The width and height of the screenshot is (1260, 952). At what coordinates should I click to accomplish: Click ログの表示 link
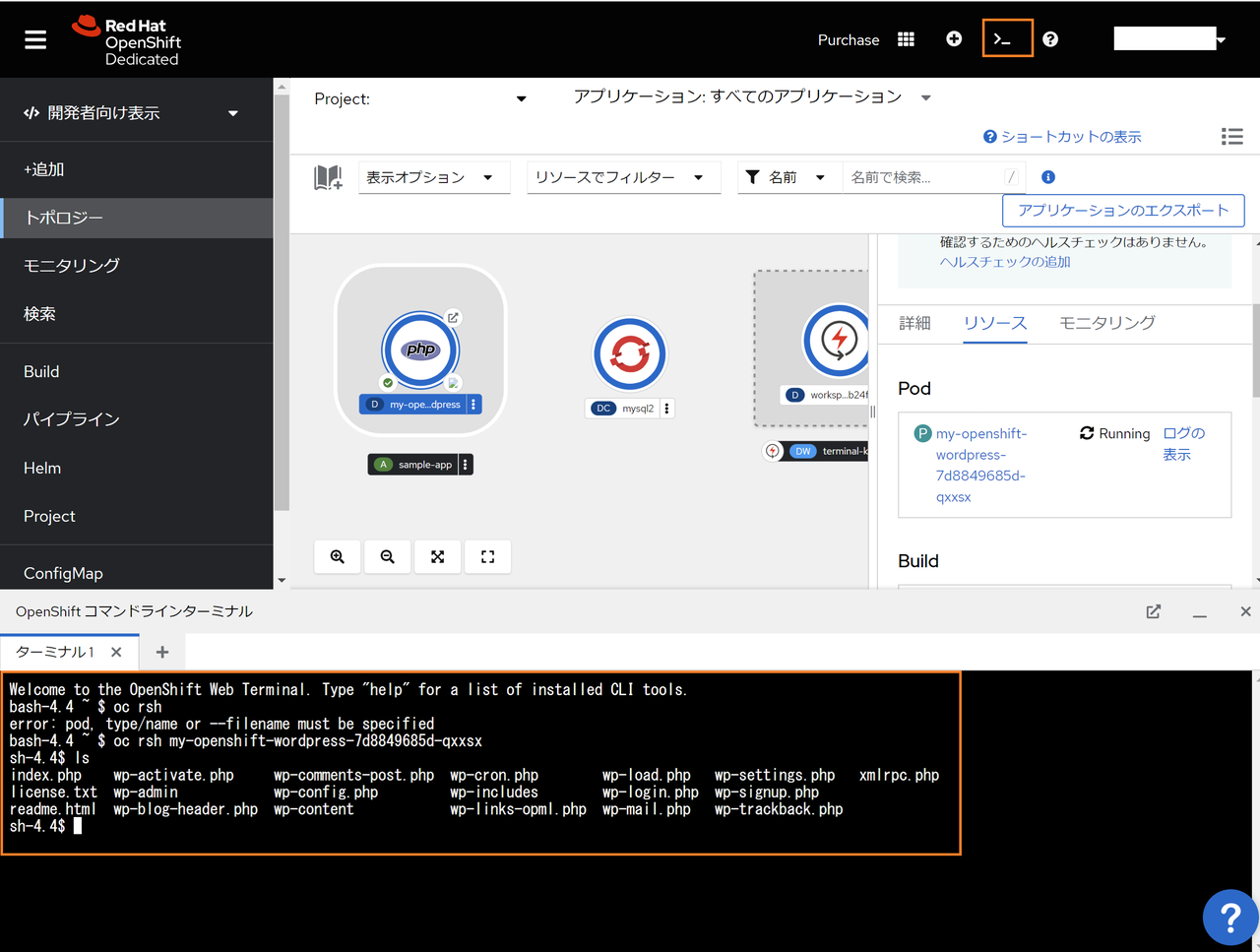(x=1183, y=444)
